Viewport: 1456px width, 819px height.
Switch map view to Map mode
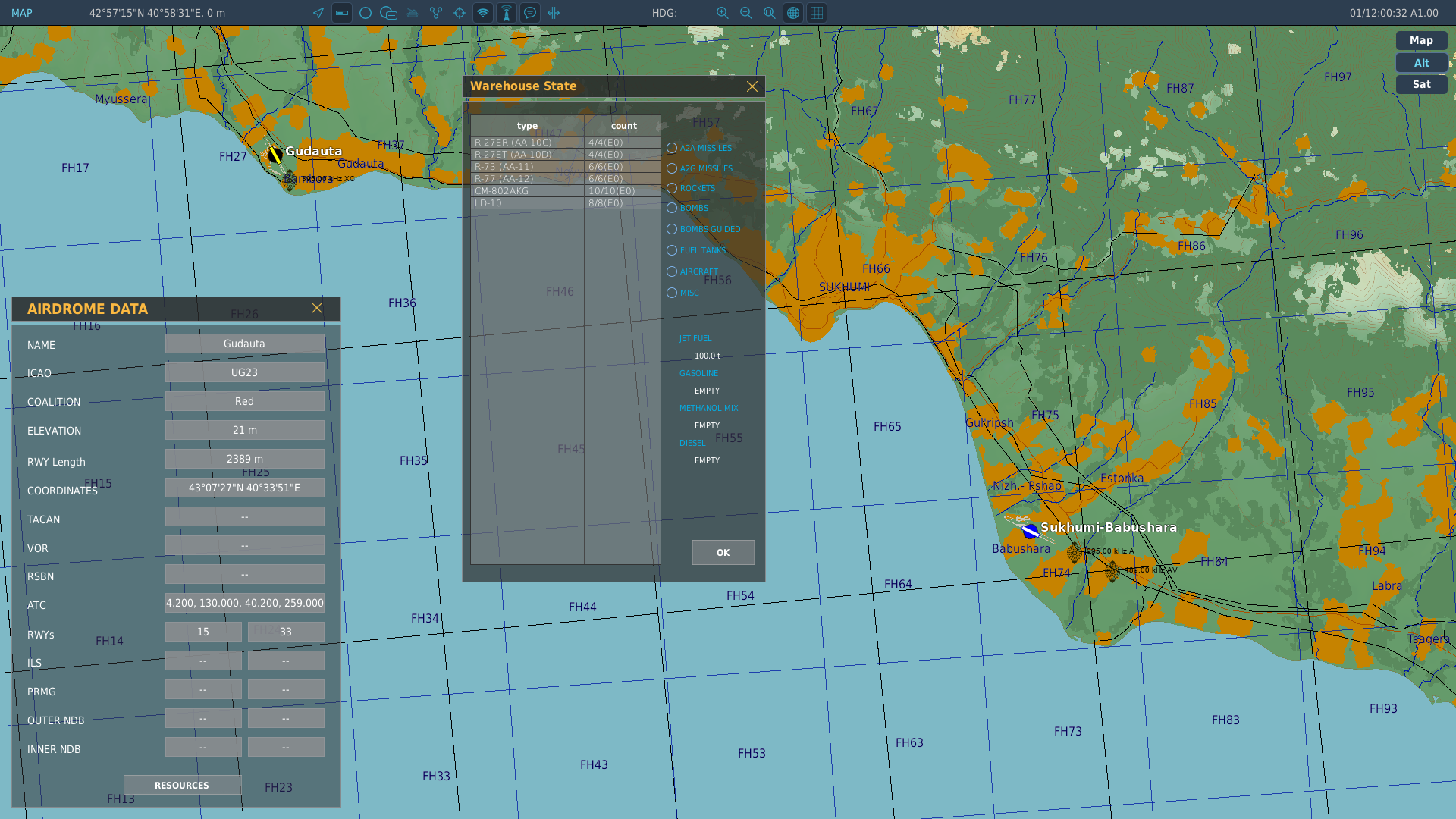[1421, 40]
